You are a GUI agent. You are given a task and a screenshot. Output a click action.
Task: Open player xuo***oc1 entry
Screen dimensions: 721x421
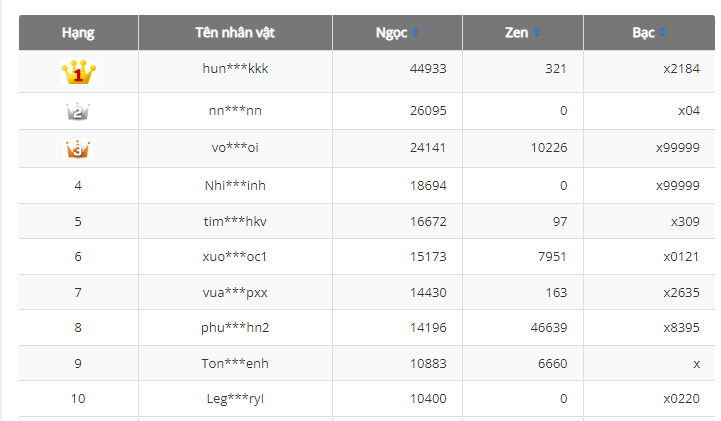(x=235, y=257)
